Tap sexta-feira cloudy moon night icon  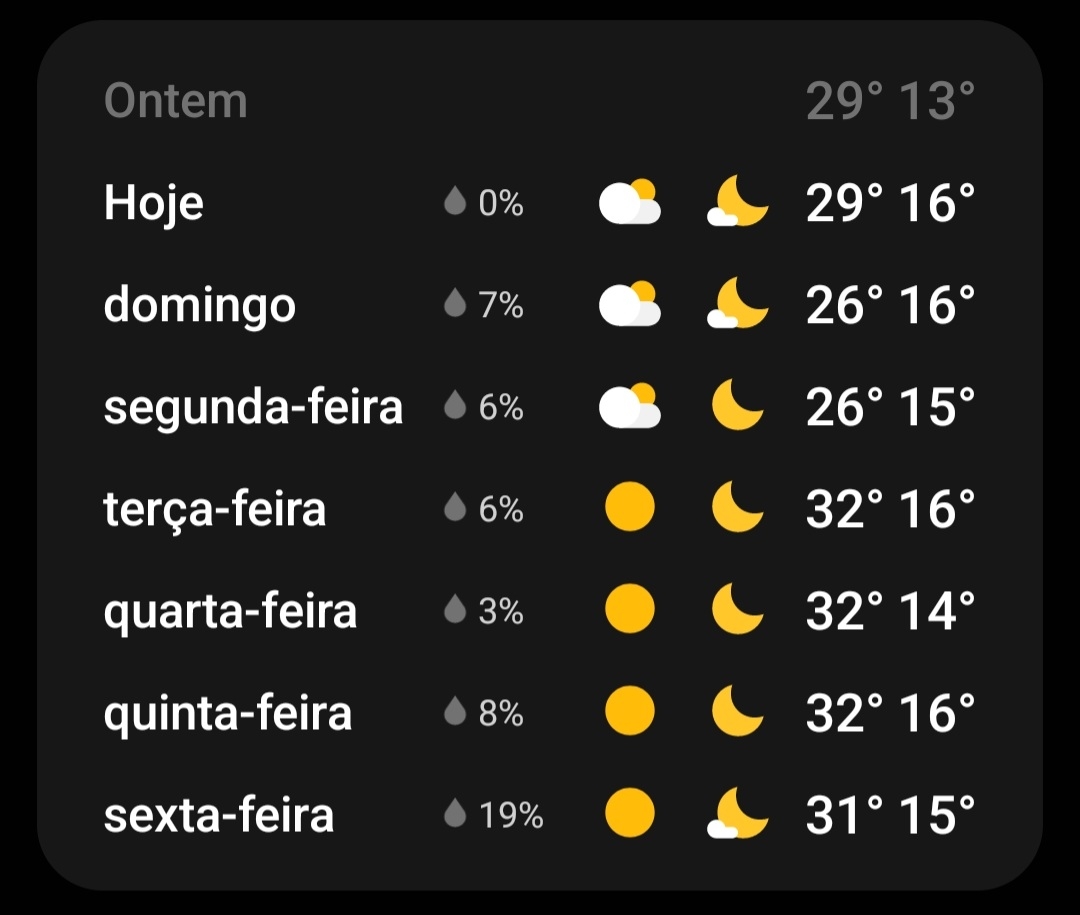coord(738,815)
